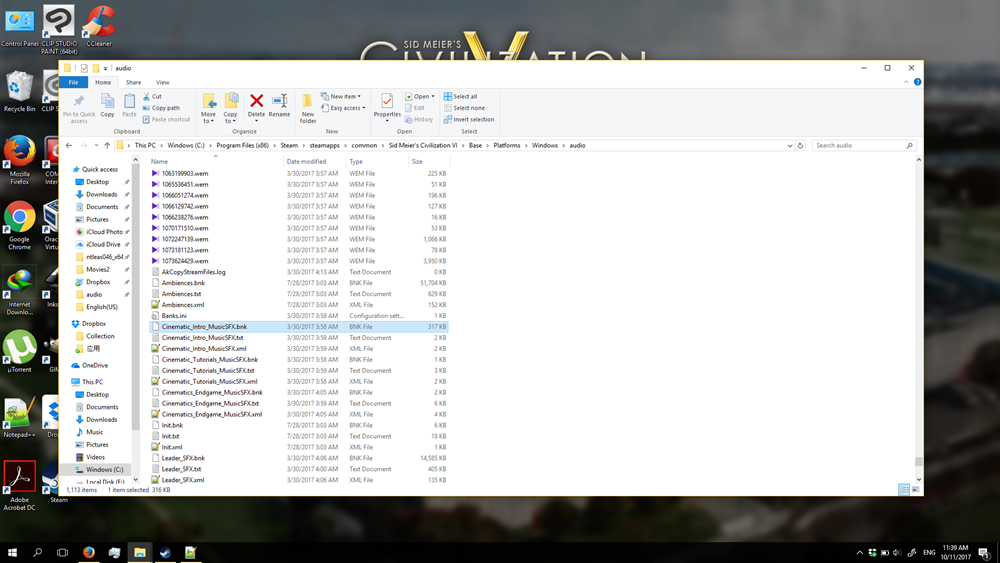Open the Quick Access Toolbar customize dropdown
The image size is (1000, 563).
105,68
